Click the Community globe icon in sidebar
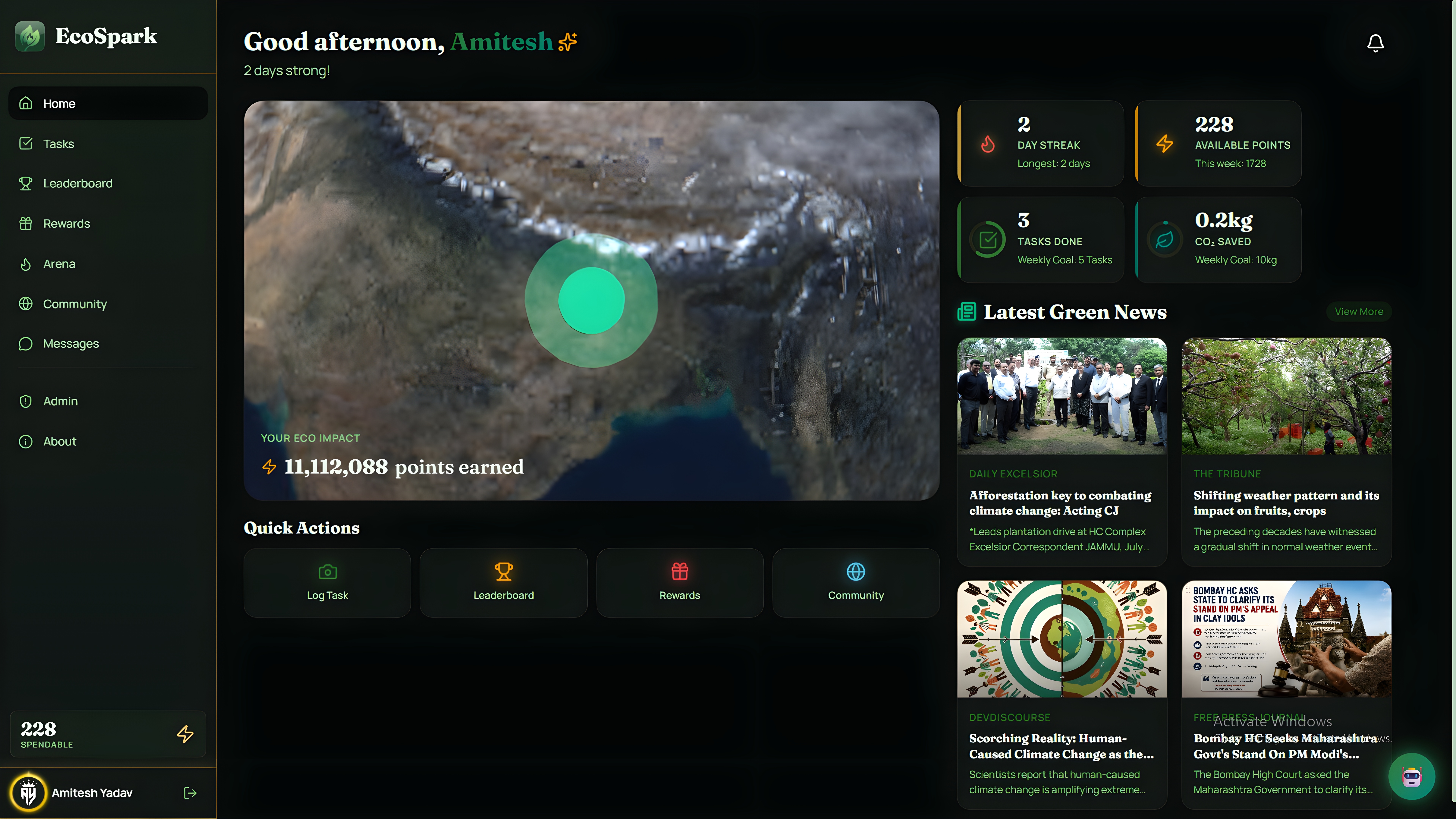Viewport: 1456px width, 819px height. pyautogui.click(x=25, y=304)
